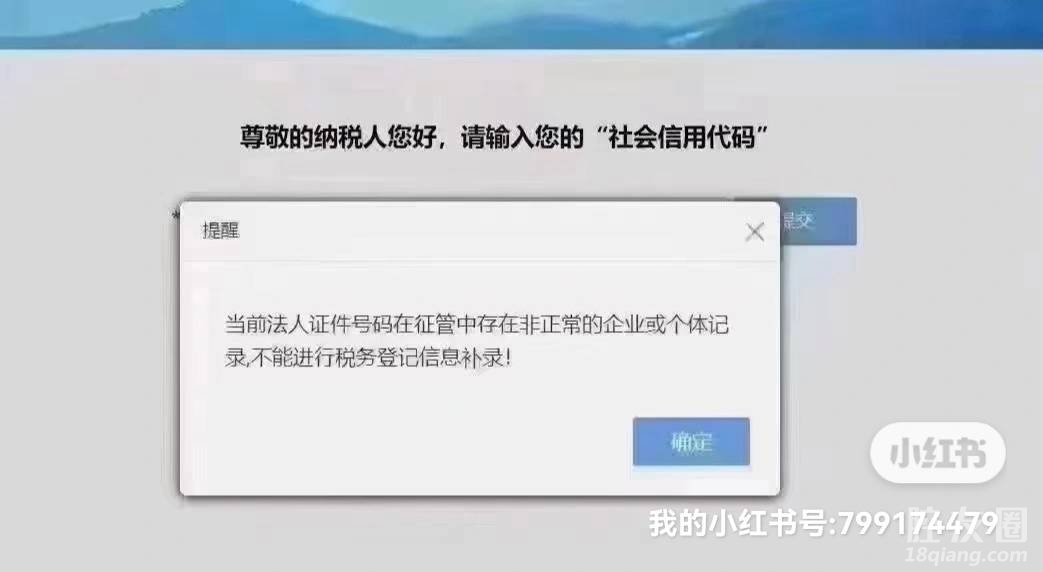Screen dimensions: 1043x572
Task: Click the partially hidden 提交 submit button
Action: click(818, 221)
